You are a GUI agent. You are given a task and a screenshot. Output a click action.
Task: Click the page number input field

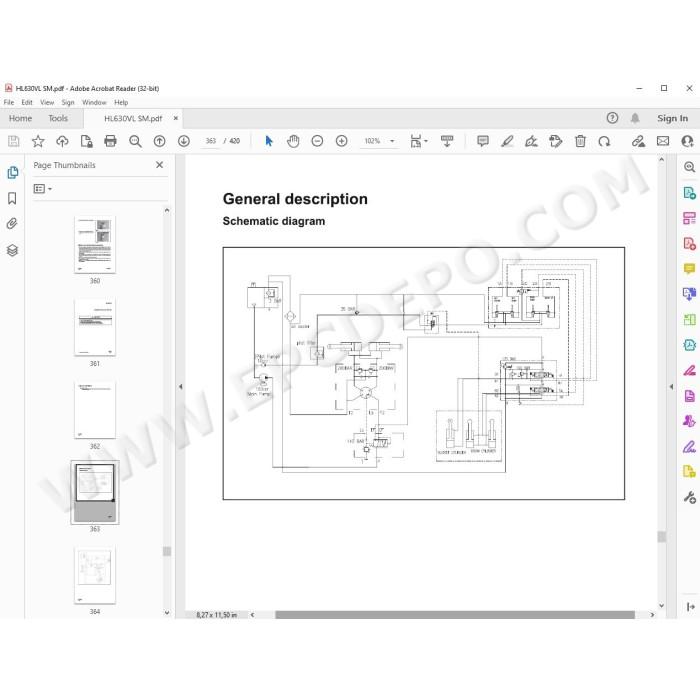pos(211,141)
